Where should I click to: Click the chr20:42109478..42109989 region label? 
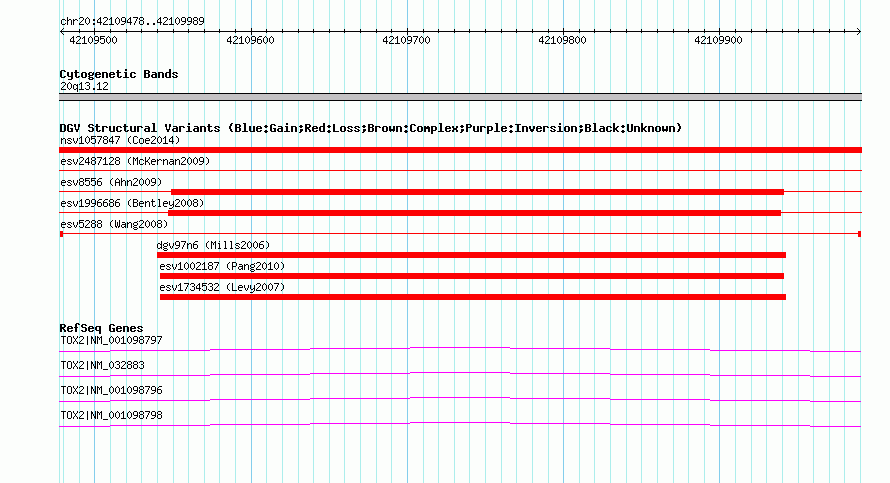(132, 22)
